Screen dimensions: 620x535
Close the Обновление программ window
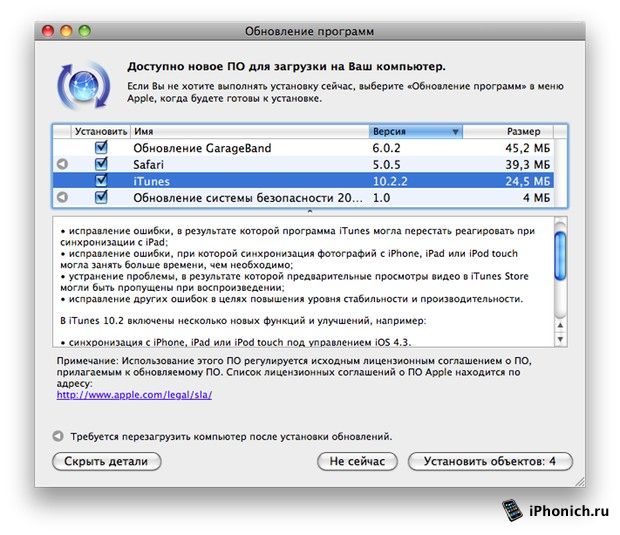[x=48, y=31]
